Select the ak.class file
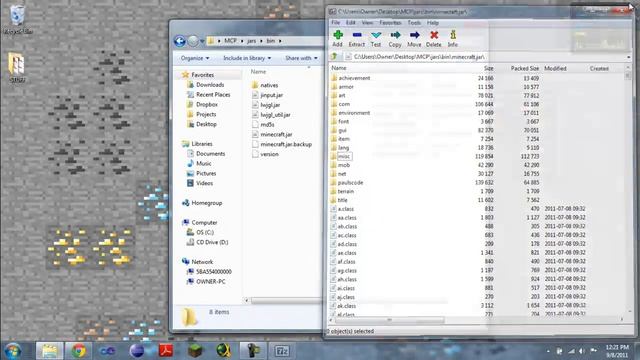The width and height of the screenshot is (640, 360). [x=347, y=306]
